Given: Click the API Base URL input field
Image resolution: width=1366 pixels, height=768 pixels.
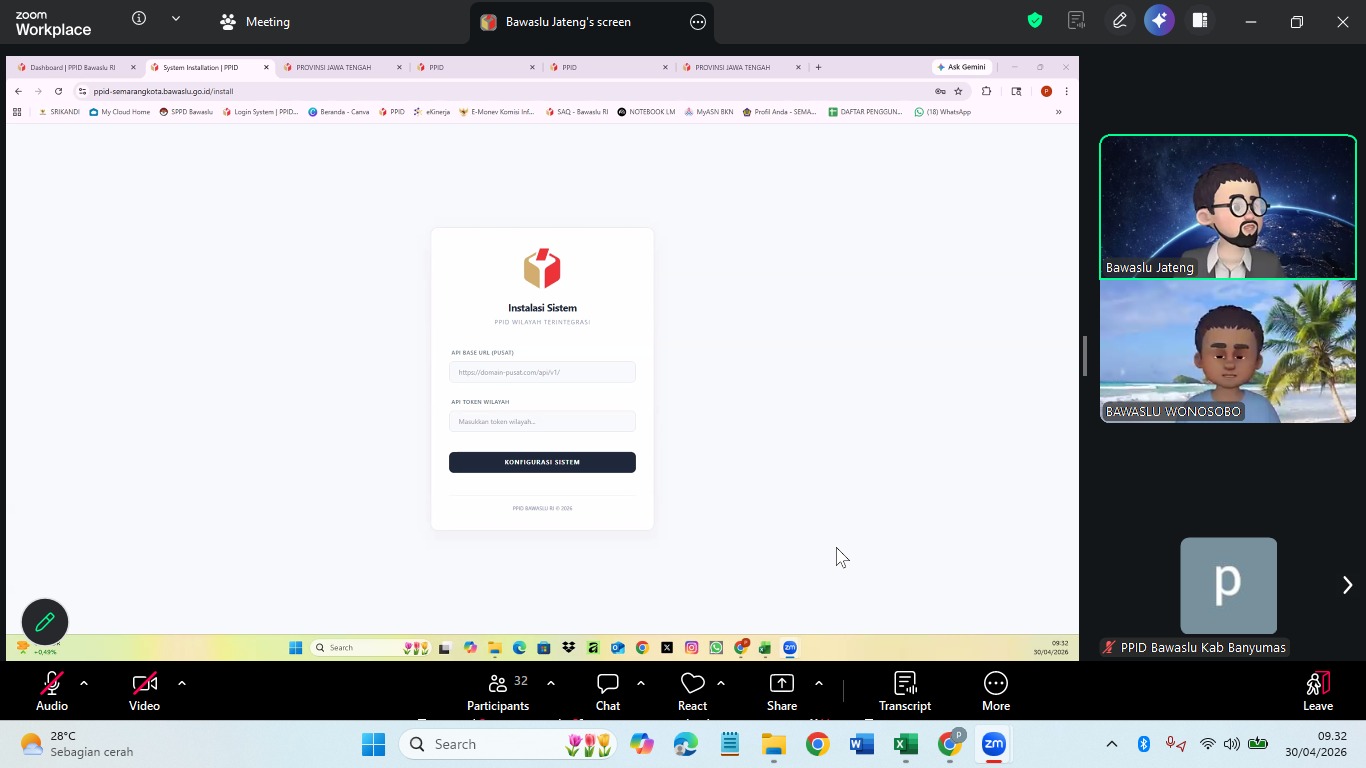Looking at the screenshot, I should (x=542, y=372).
